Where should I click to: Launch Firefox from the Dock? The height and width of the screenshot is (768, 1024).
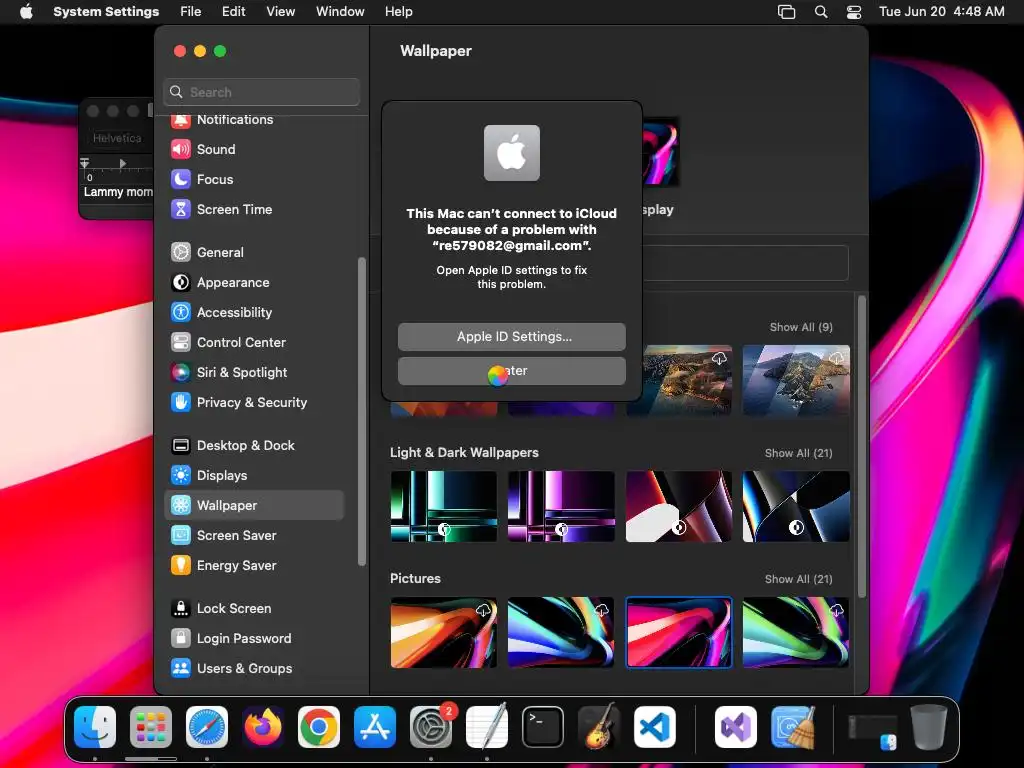(263, 727)
